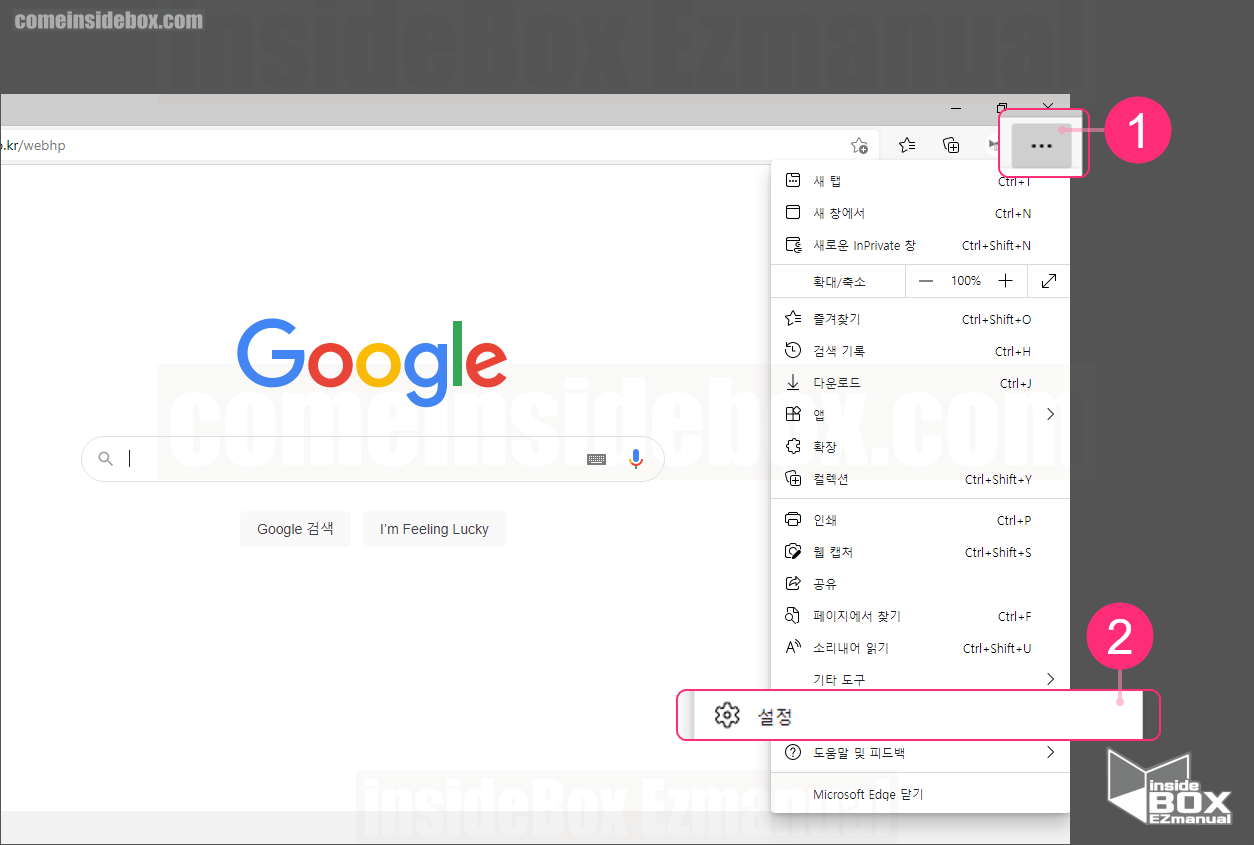Viewport: 1254px width, 845px height.
Task: Select 인쇄 print entry
Action: coord(920,520)
